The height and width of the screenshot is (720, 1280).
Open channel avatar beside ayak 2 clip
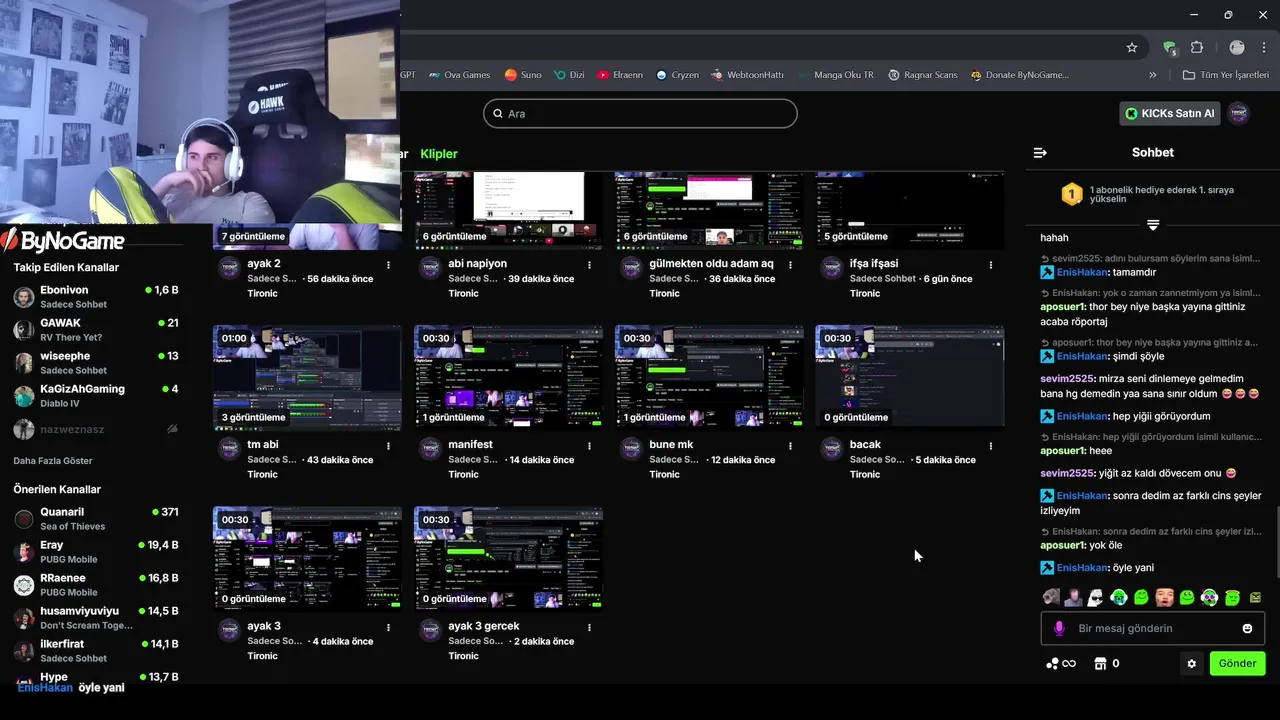[x=229, y=267]
